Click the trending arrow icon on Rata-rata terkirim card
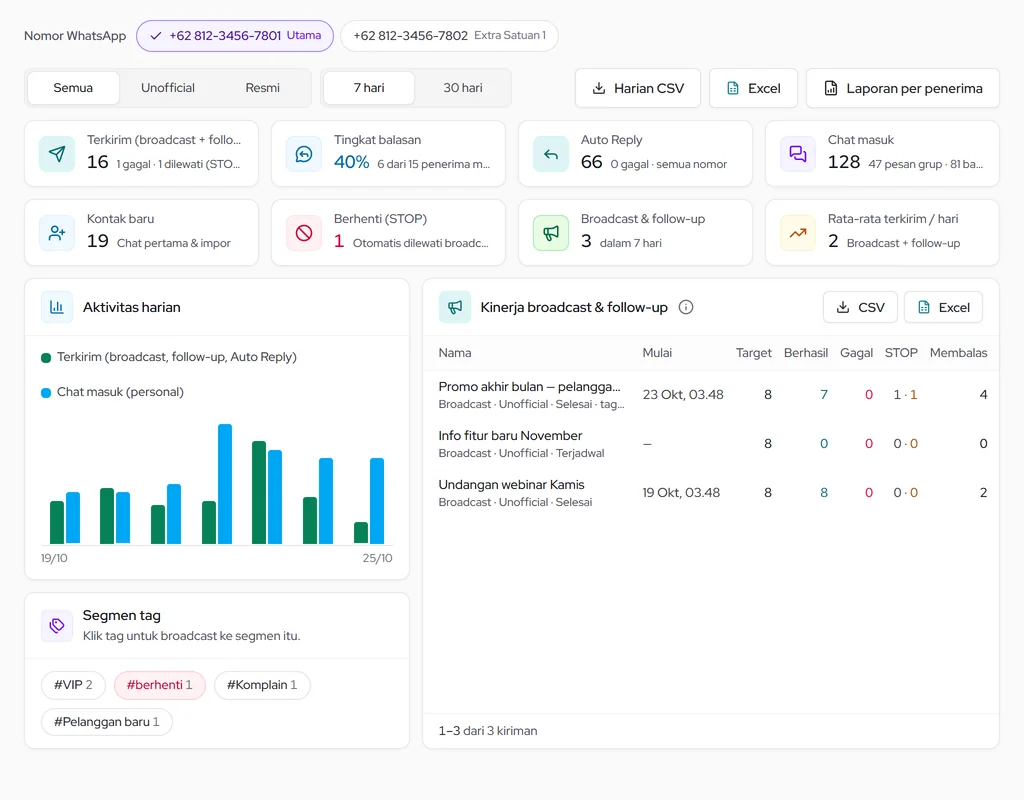The image size is (1024, 800). coord(797,233)
